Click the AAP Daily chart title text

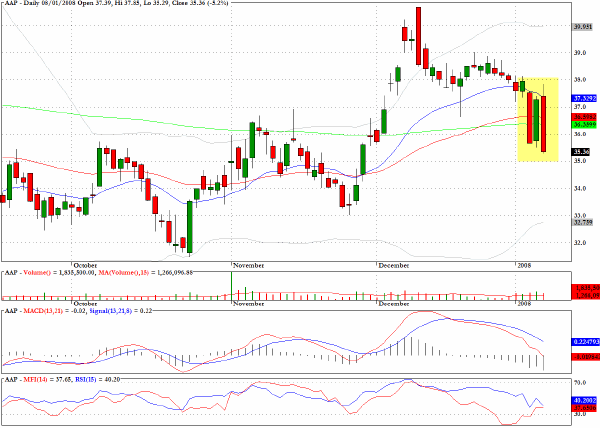click(x=117, y=3)
